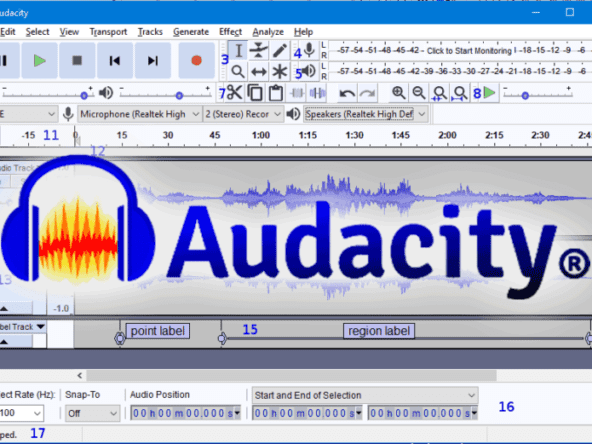Click the microphone icon beside recording device
This screenshot has width=592, height=444.
click(68, 114)
